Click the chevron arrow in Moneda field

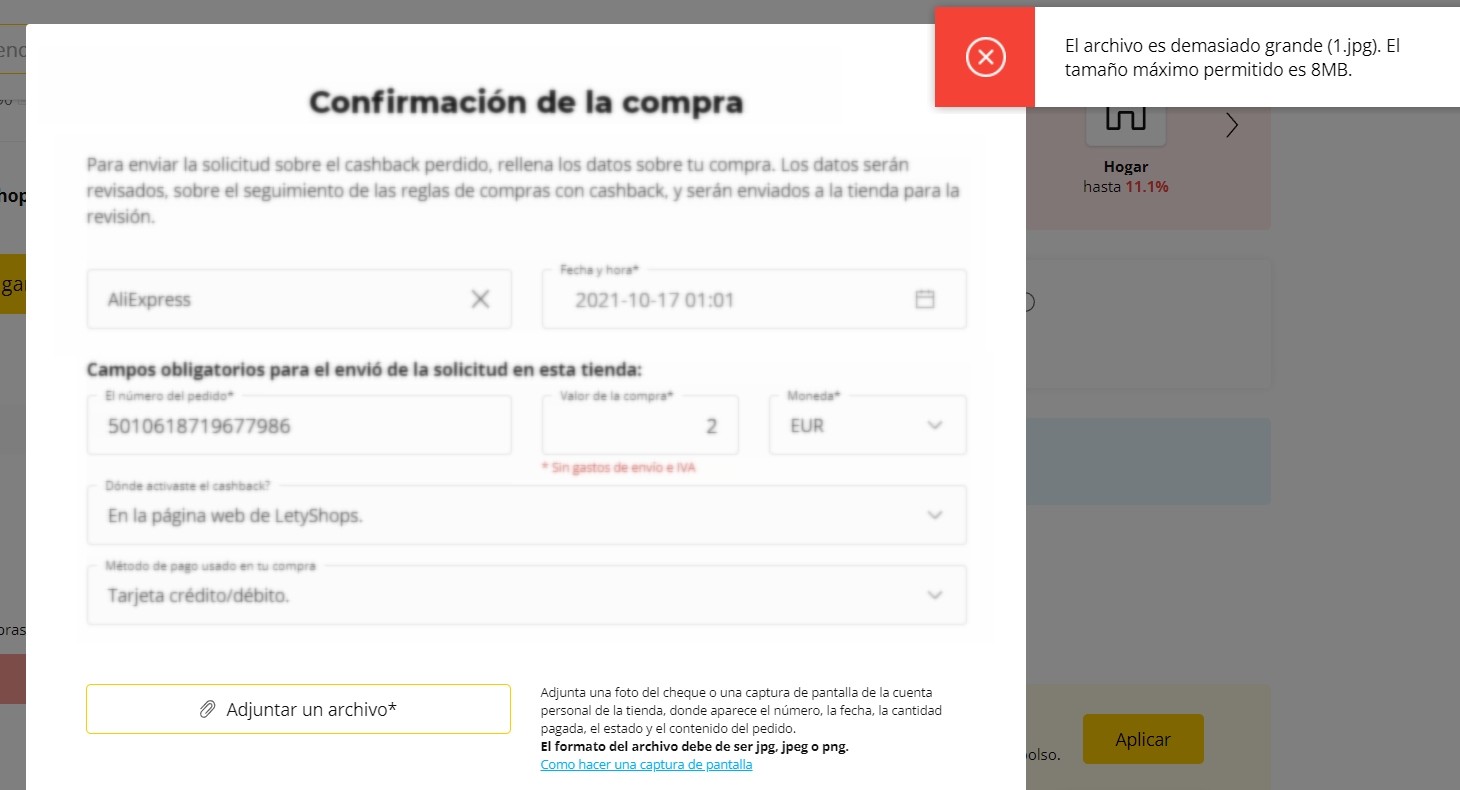point(935,425)
